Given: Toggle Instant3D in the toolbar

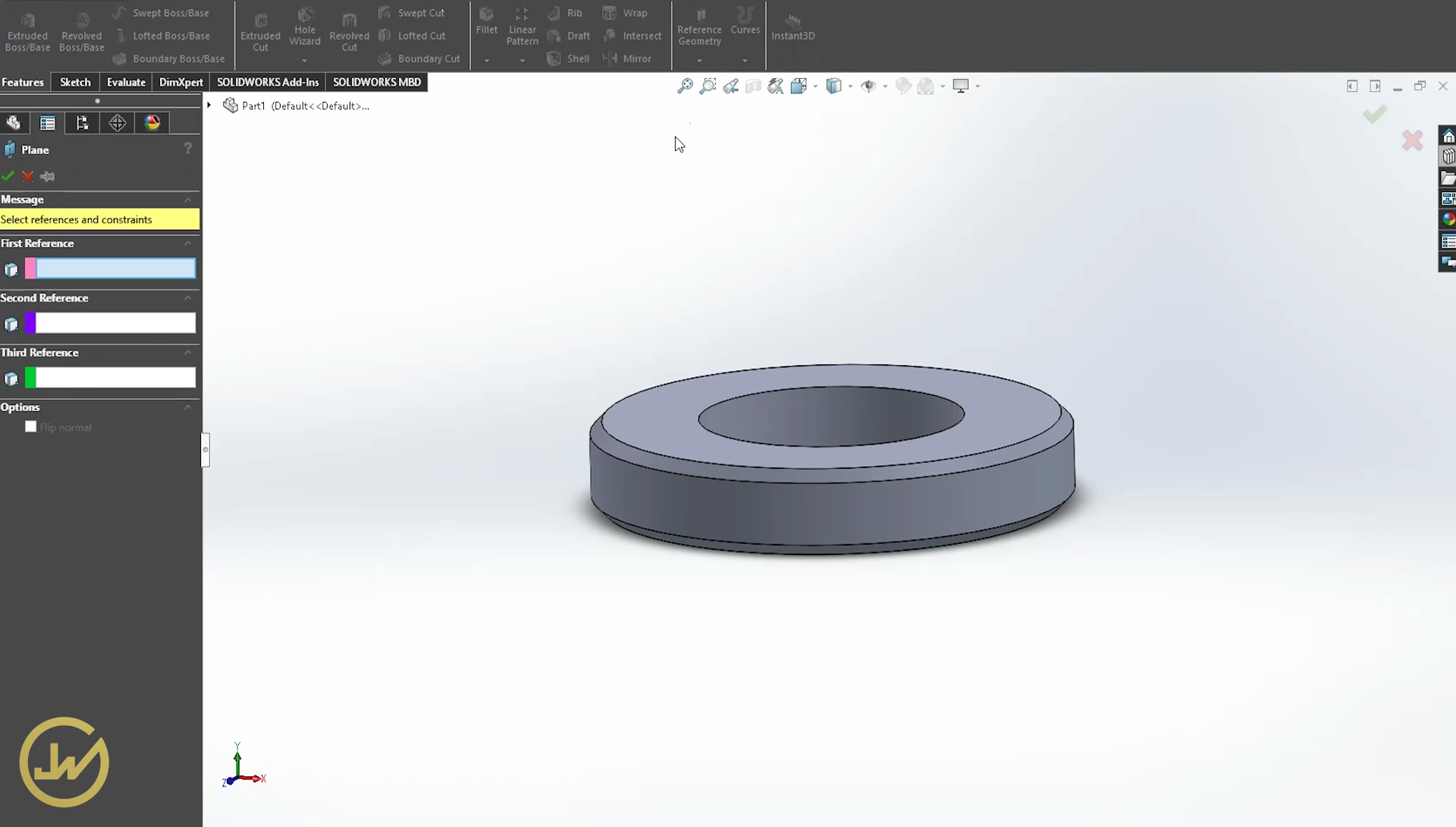Looking at the screenshot, I should 792,27.
